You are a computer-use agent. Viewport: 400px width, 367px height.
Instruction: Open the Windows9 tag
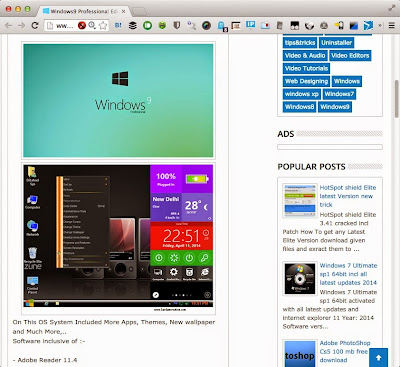pyautogui.click(x=335, y=107)
